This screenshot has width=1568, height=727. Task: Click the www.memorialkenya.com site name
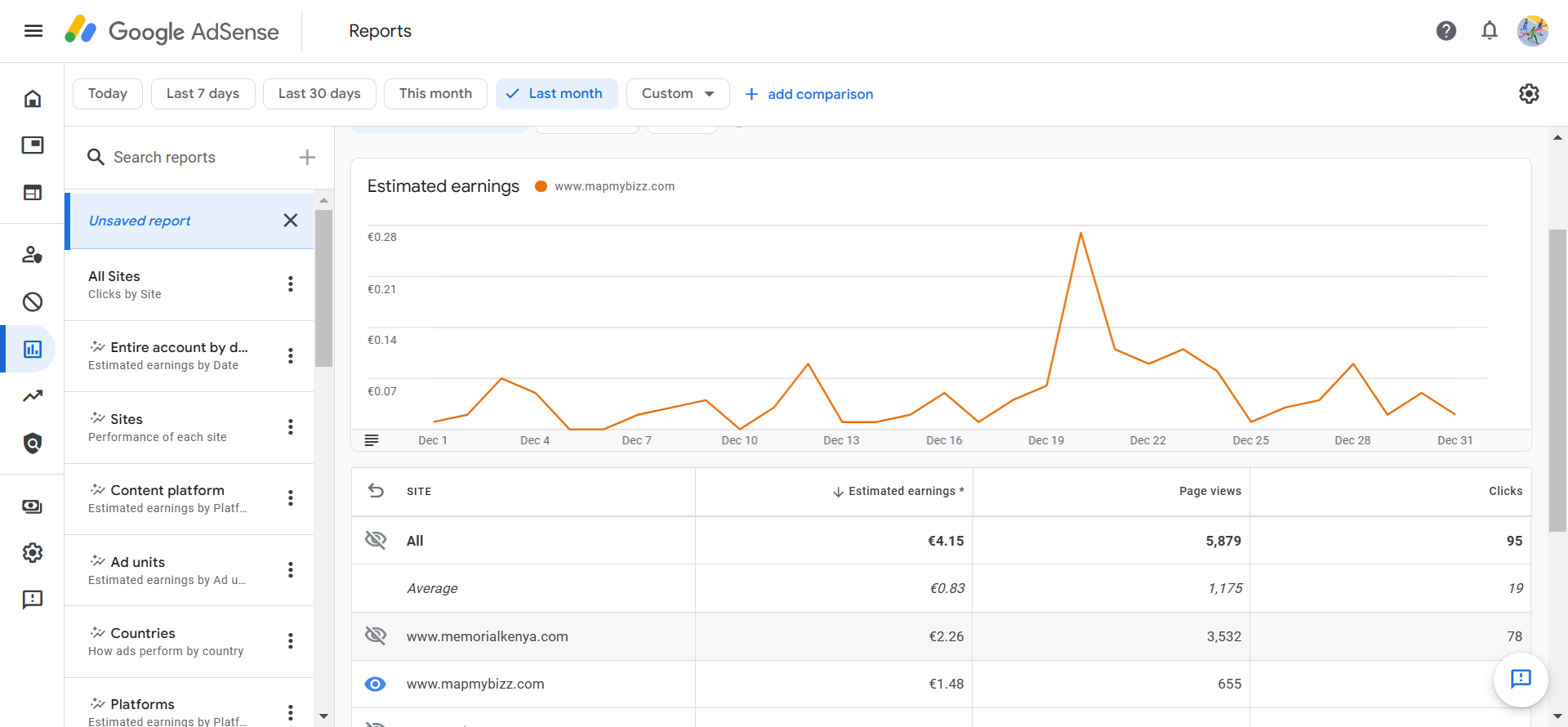coord(488,636)
